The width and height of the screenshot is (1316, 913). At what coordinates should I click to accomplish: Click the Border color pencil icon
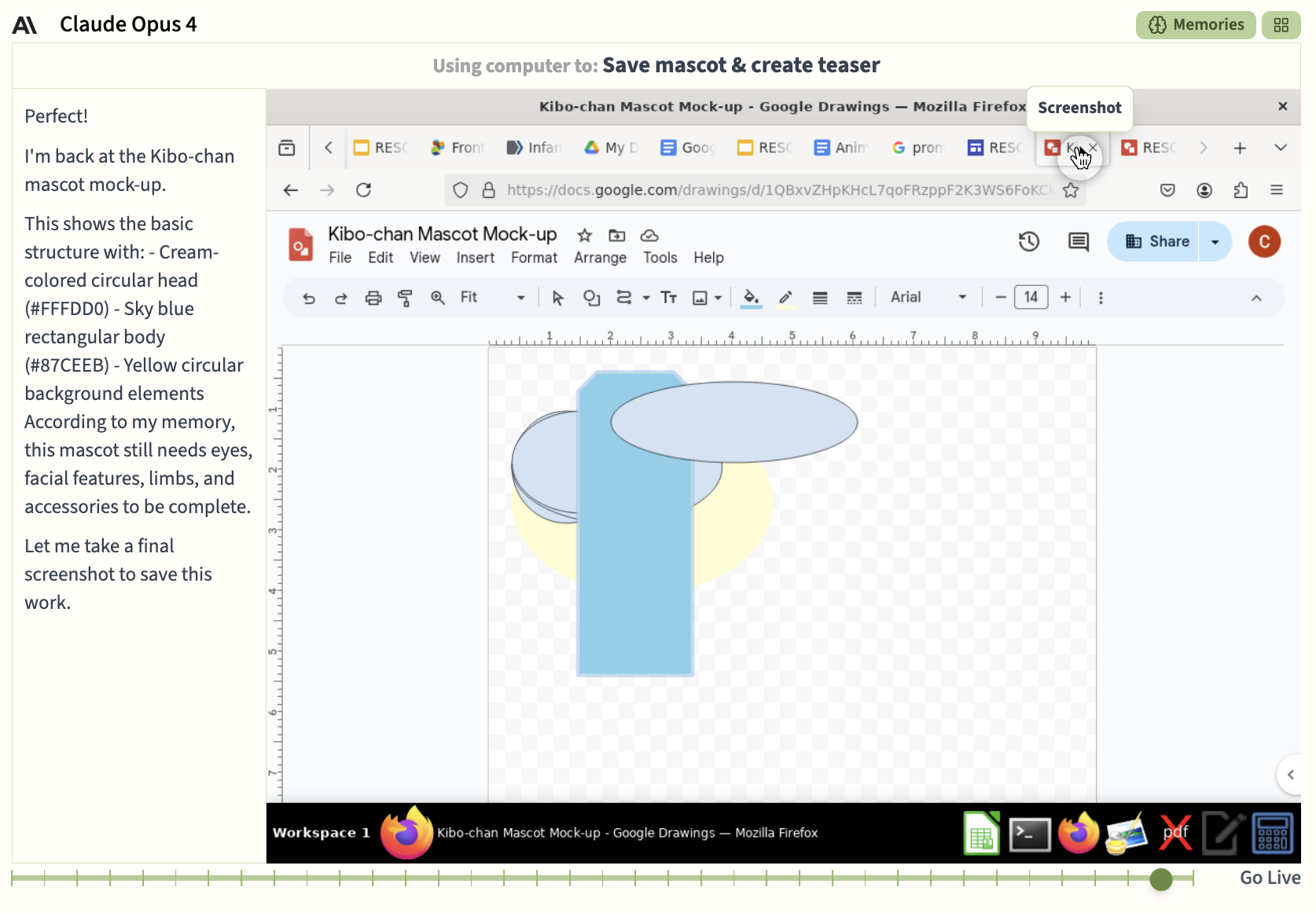[x=785, y=298]
